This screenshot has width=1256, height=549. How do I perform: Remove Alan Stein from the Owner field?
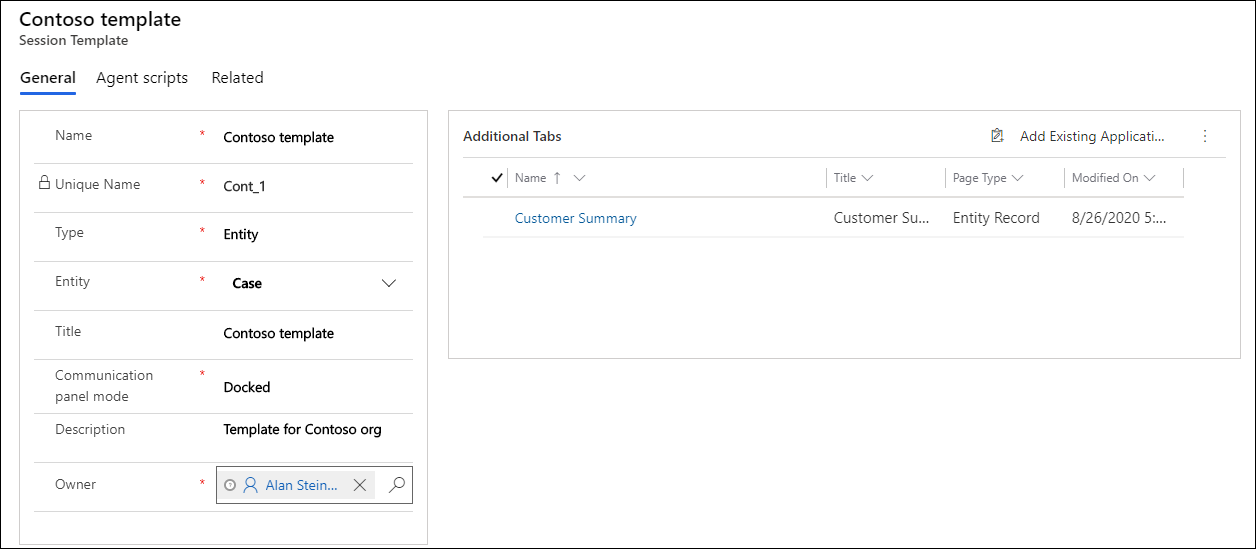(x=360, y=485)
